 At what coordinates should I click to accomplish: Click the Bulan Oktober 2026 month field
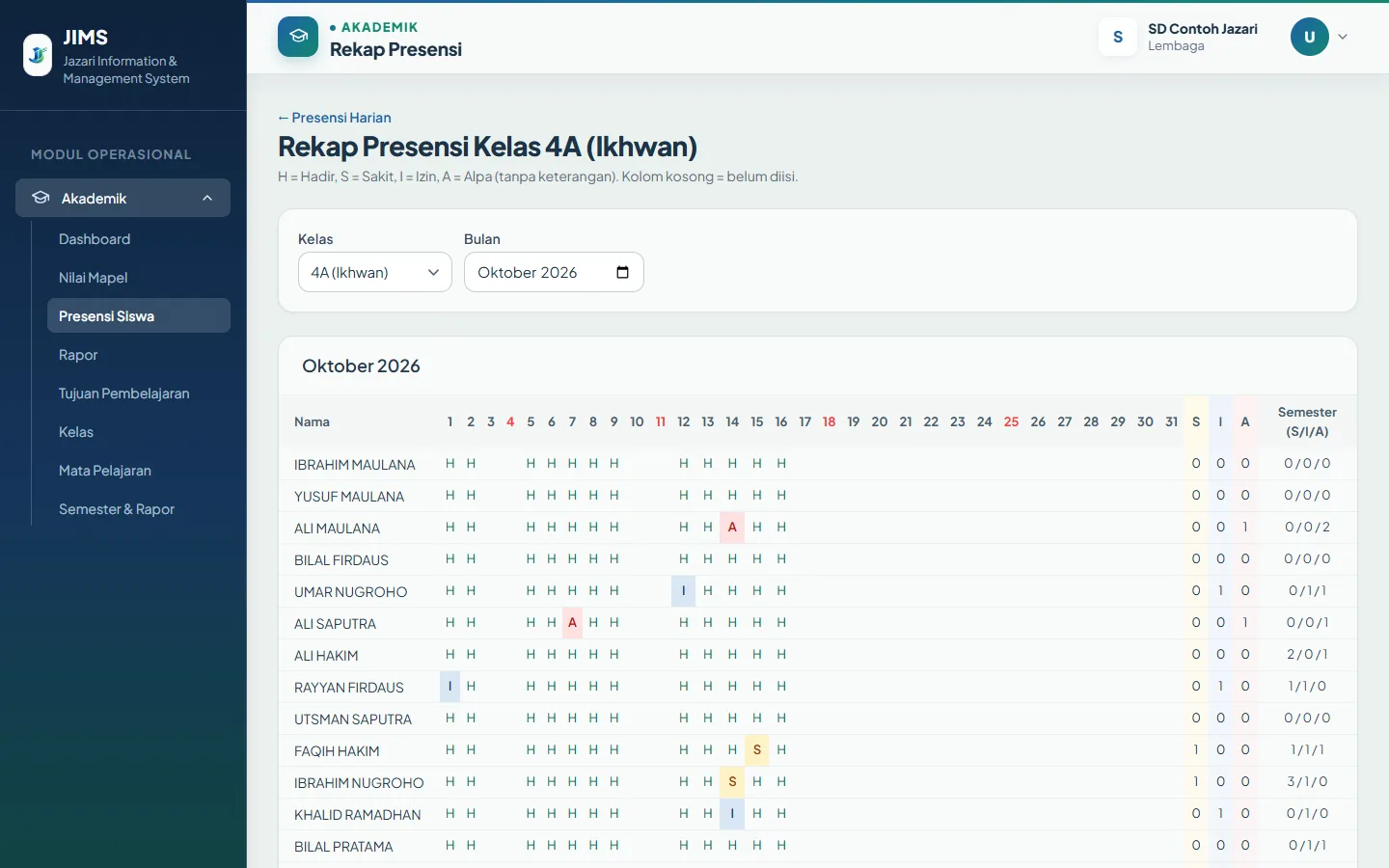[554, 272]
